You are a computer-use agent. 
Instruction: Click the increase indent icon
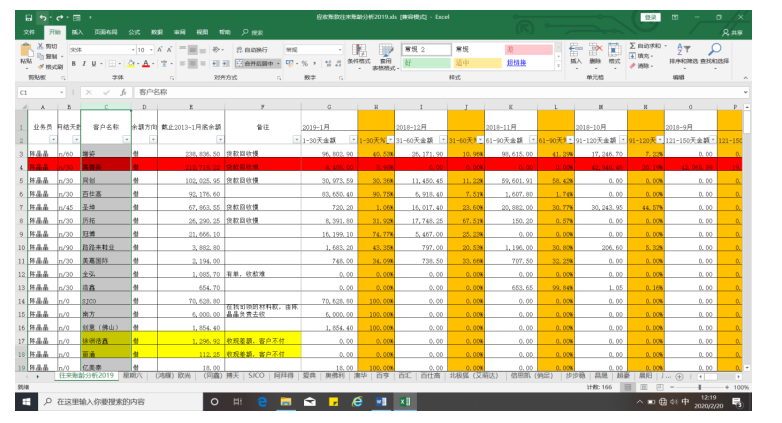(225, 64)
